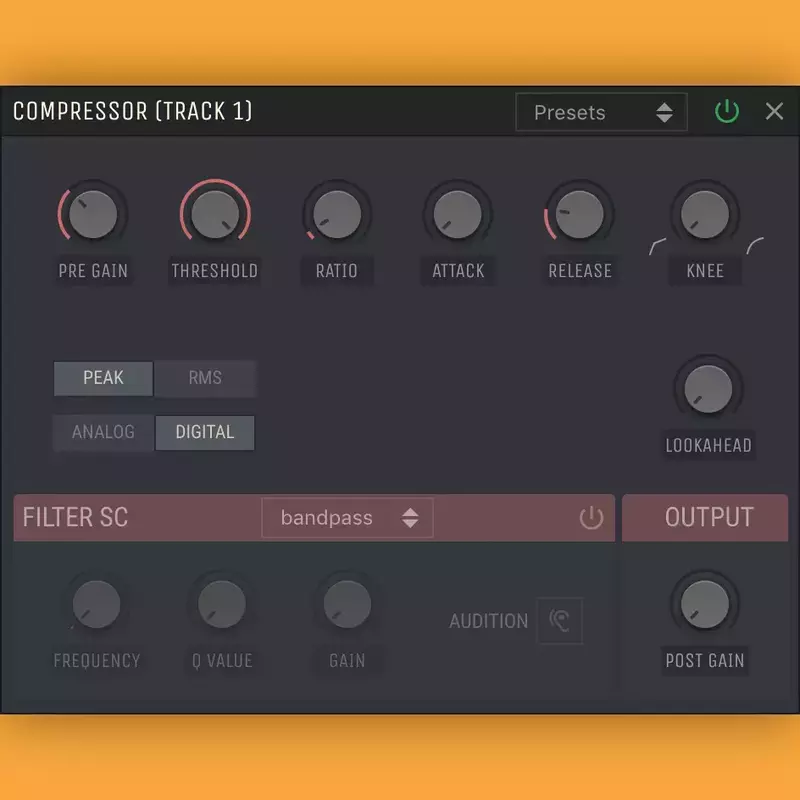Click the PRE GAIN label
800x800 pixels.
pyautogui.click(x=93, y=271)
